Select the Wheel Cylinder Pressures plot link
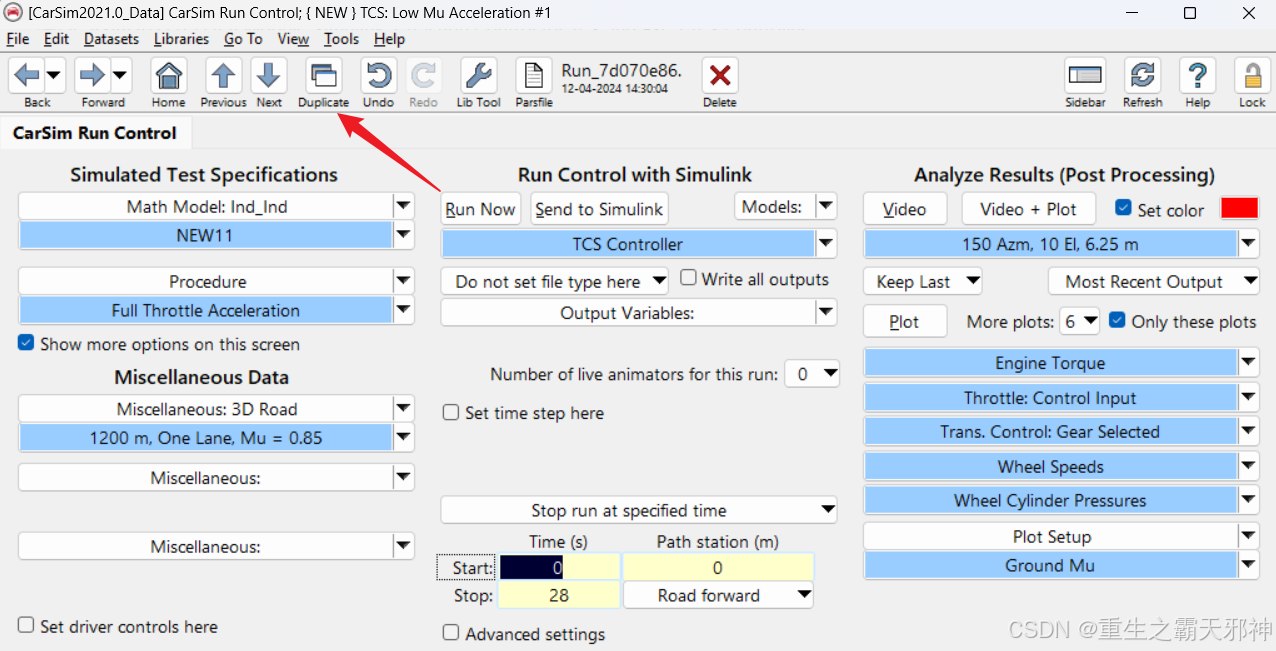Image resolution: width=1276 pixels, height=651 pixels. (x=1050, y=500)
